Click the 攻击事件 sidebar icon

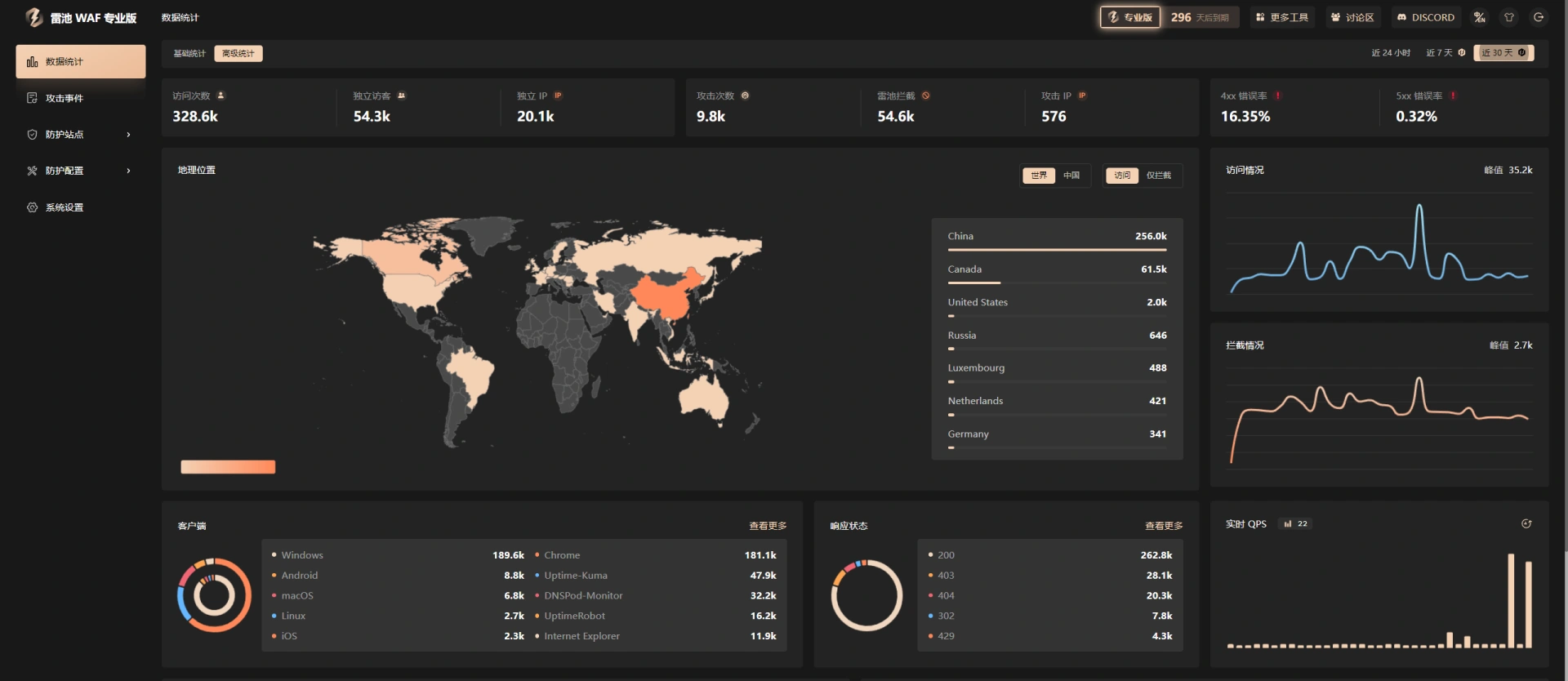tap(32, 98)
